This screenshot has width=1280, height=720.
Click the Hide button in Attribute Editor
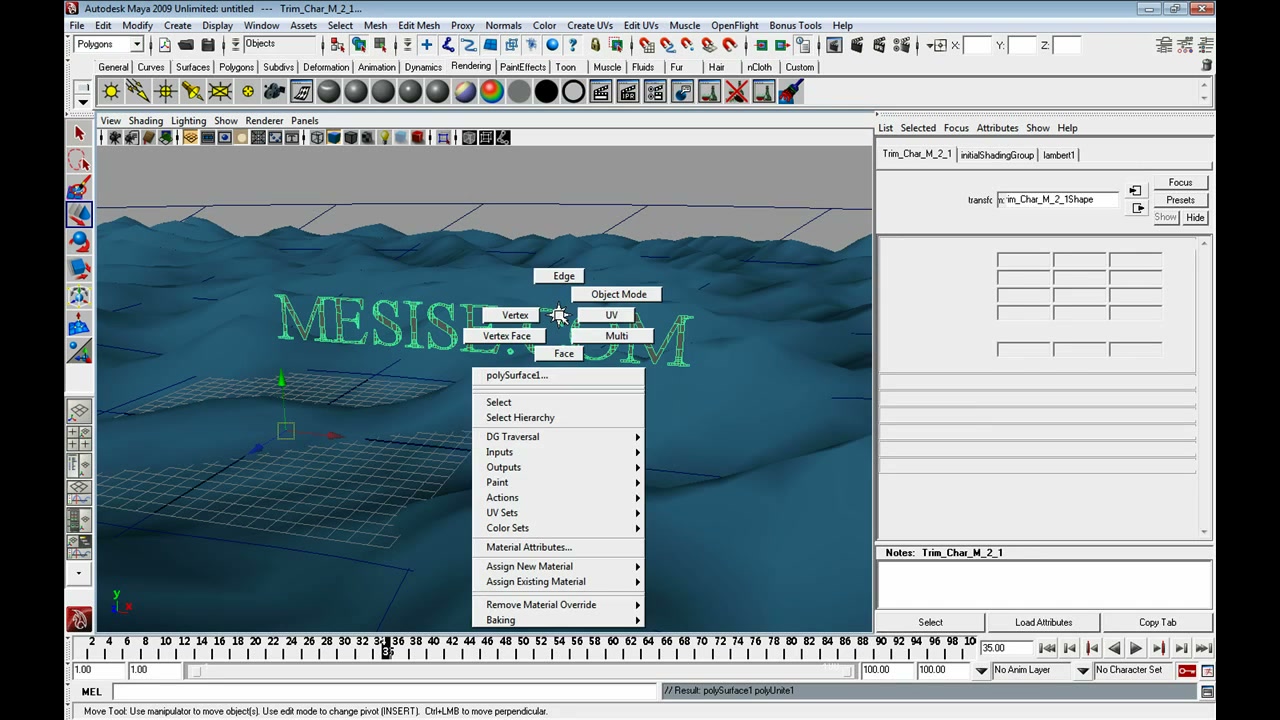click(x=1195, y=217)
